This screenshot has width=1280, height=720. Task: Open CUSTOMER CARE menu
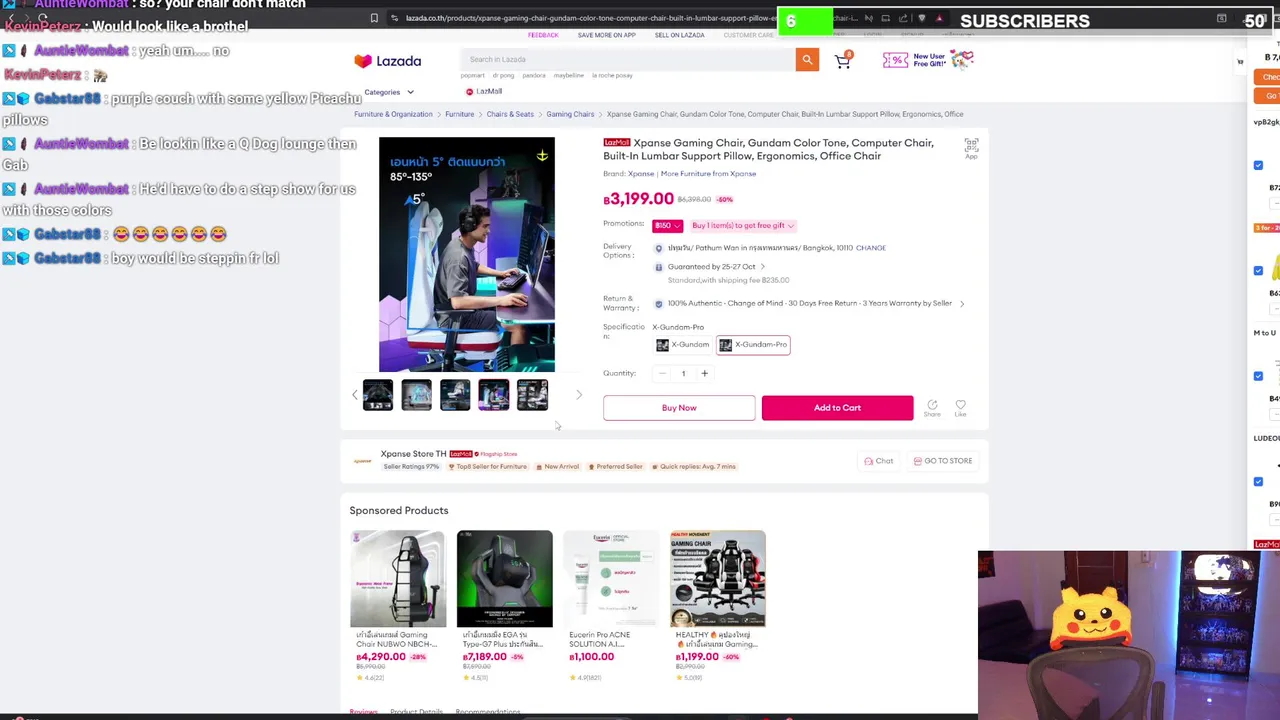coord(748,35)
